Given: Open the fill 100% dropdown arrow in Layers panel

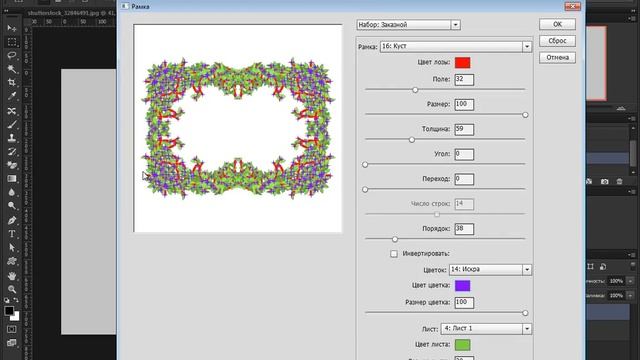Looking at the screenshot, I should [x=630, y=295].
